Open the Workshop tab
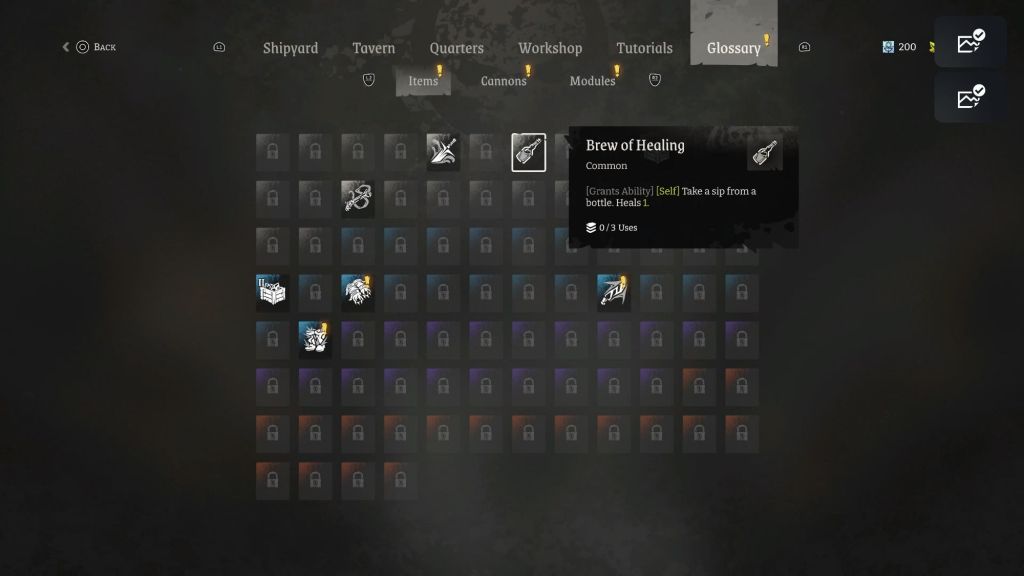Image resolution: width=1024 pixels, height=576 pixels. pyautogui.click(x=550, y=48)
